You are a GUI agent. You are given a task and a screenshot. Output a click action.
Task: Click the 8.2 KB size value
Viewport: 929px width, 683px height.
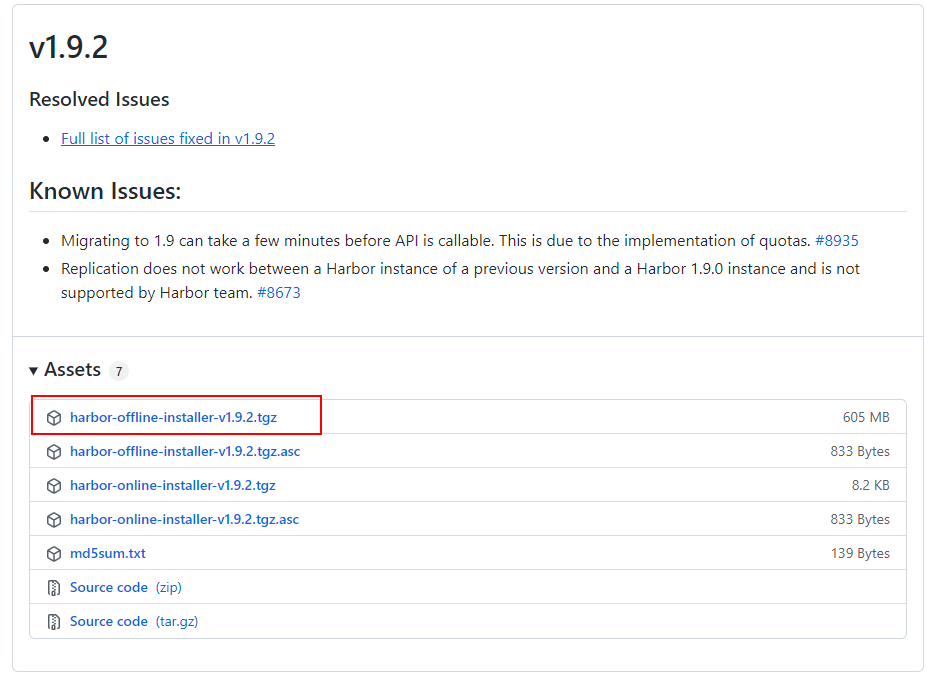tap(870, 485)
